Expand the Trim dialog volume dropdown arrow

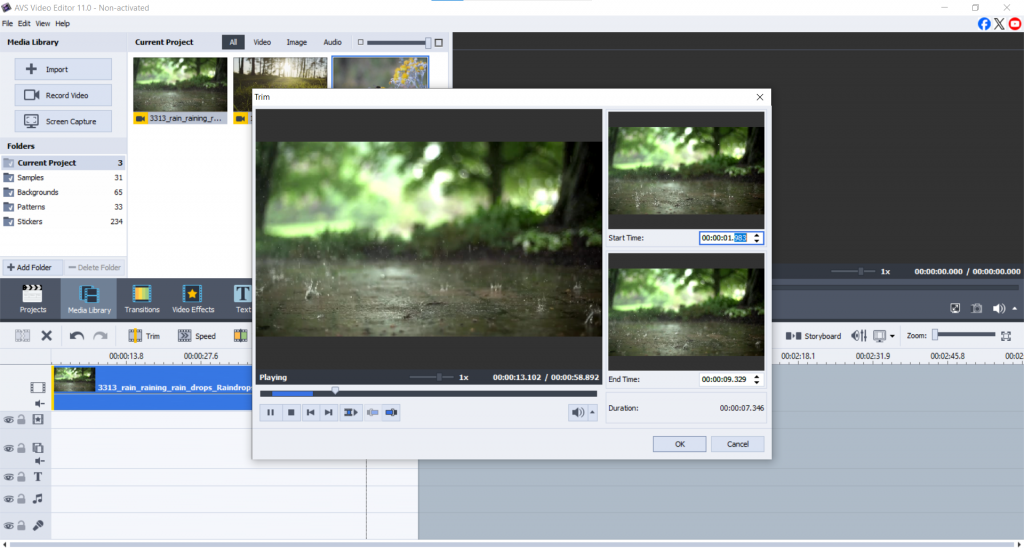pos(592,412)
